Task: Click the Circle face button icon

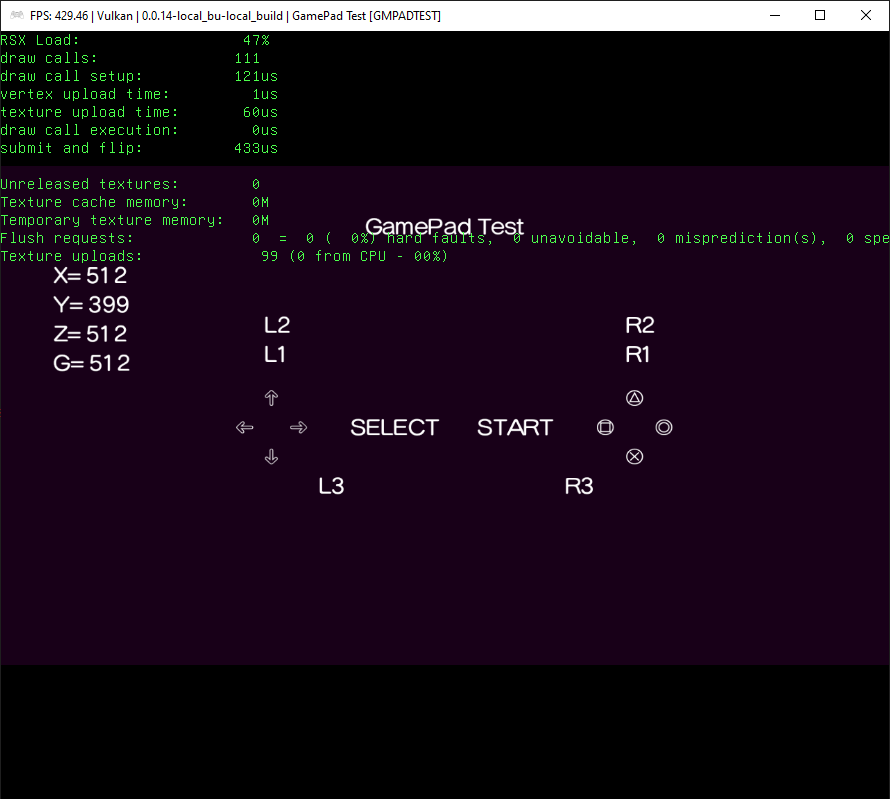Action: (x=663, y=427)
